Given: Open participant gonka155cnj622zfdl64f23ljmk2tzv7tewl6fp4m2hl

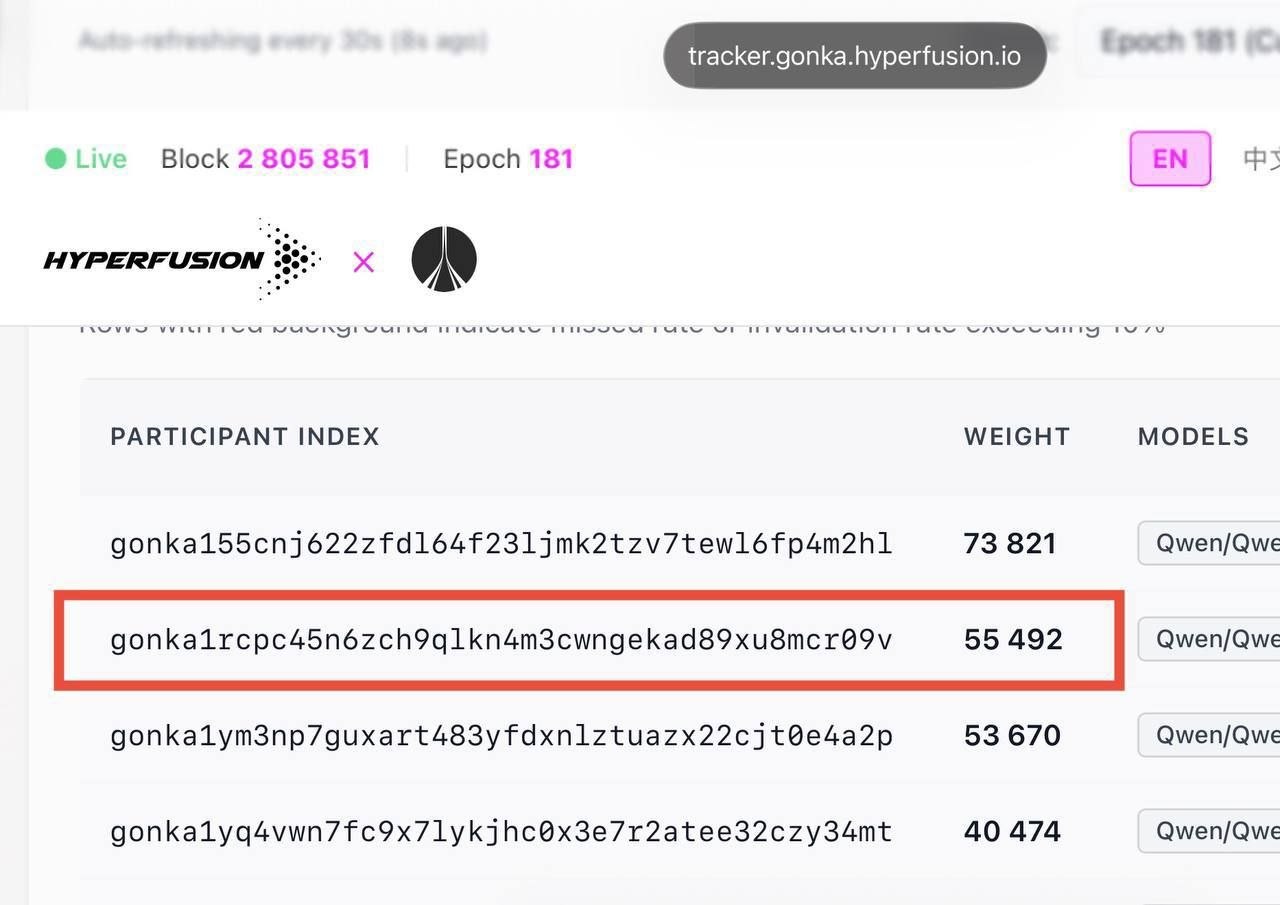Looking at the screenshot, I should (501, 544).
